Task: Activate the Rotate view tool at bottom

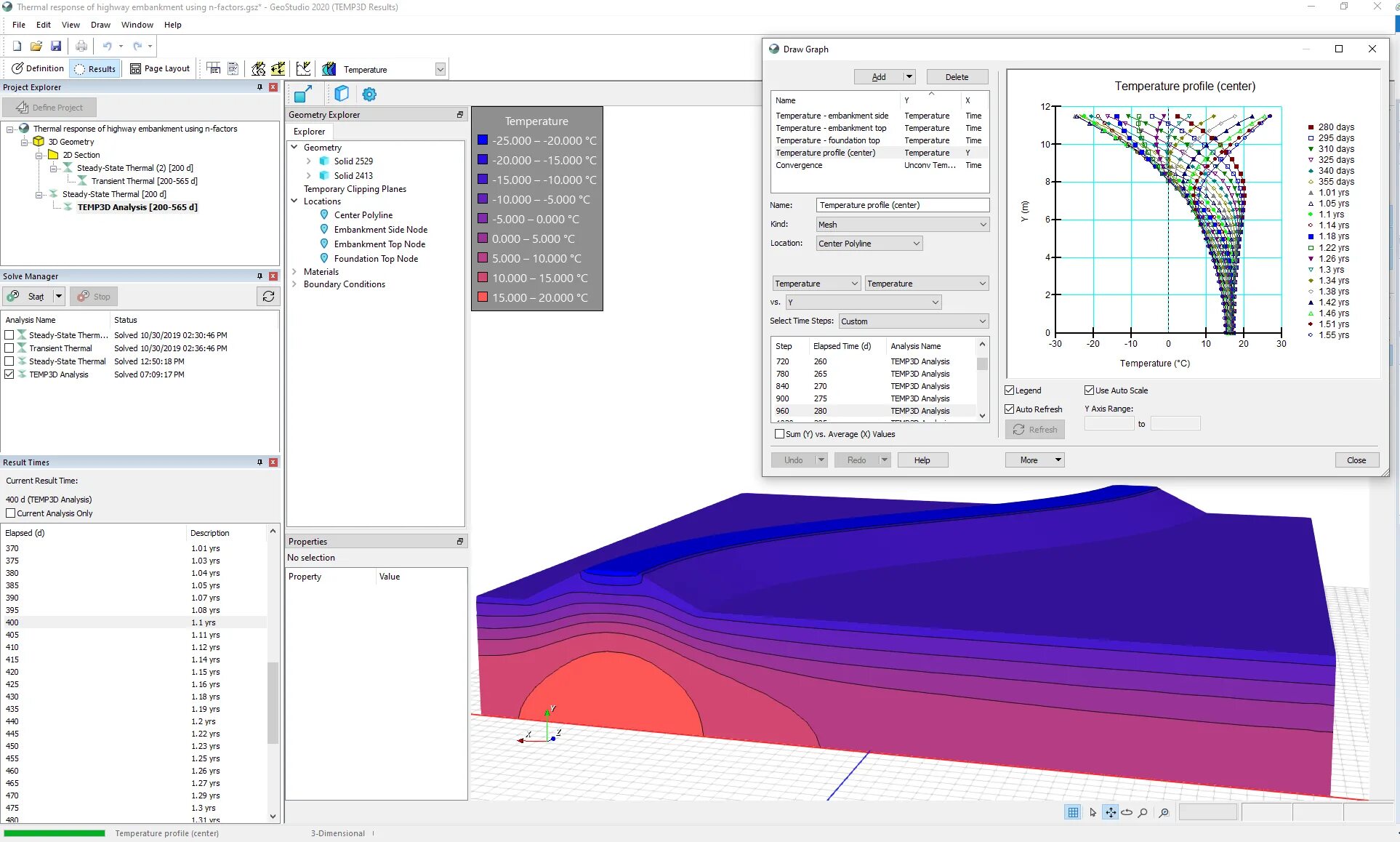Action: tap(1128, 812)
